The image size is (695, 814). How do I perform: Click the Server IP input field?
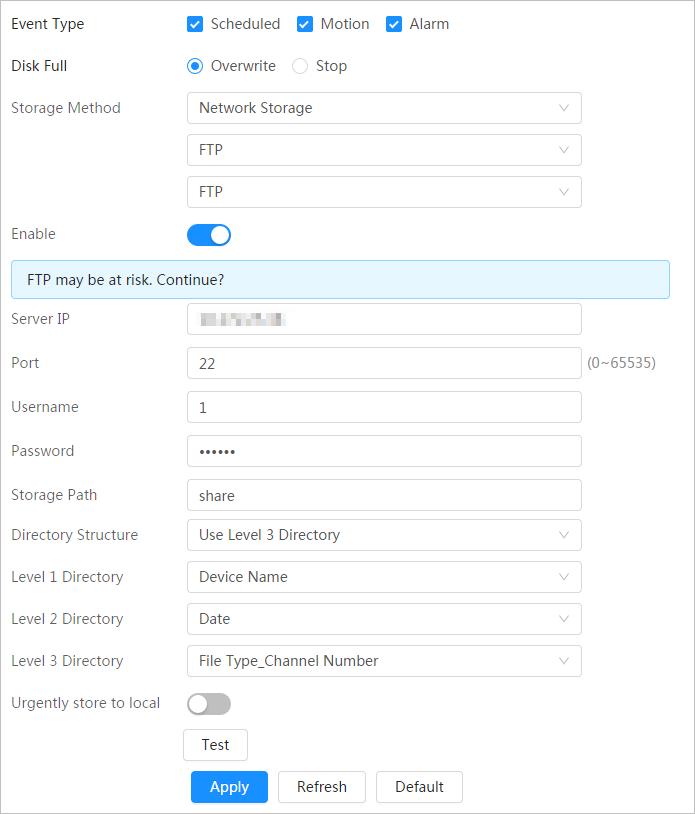(x=384, y=319)
